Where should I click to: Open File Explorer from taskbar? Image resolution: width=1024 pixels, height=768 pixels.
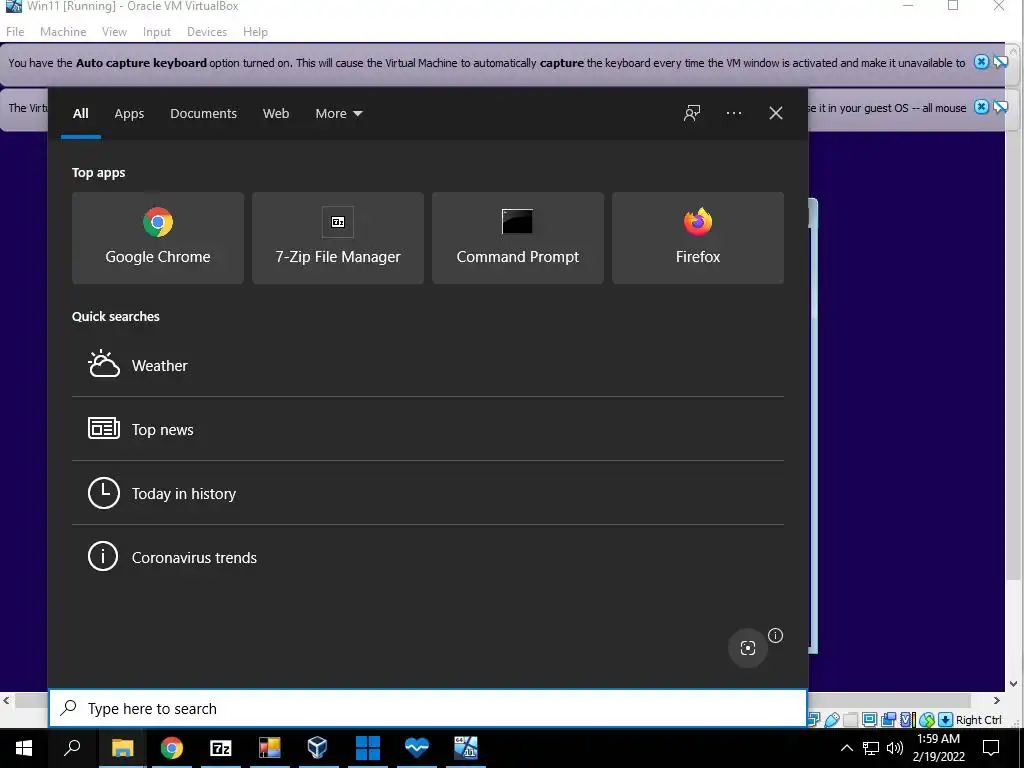[122, 748]
